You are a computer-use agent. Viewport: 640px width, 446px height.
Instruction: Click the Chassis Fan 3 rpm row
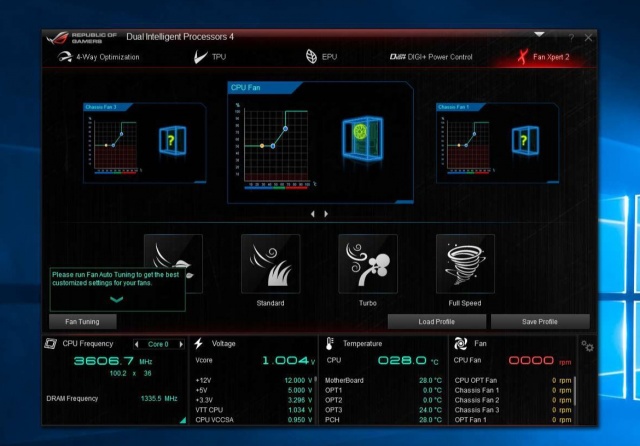point(513,410)
